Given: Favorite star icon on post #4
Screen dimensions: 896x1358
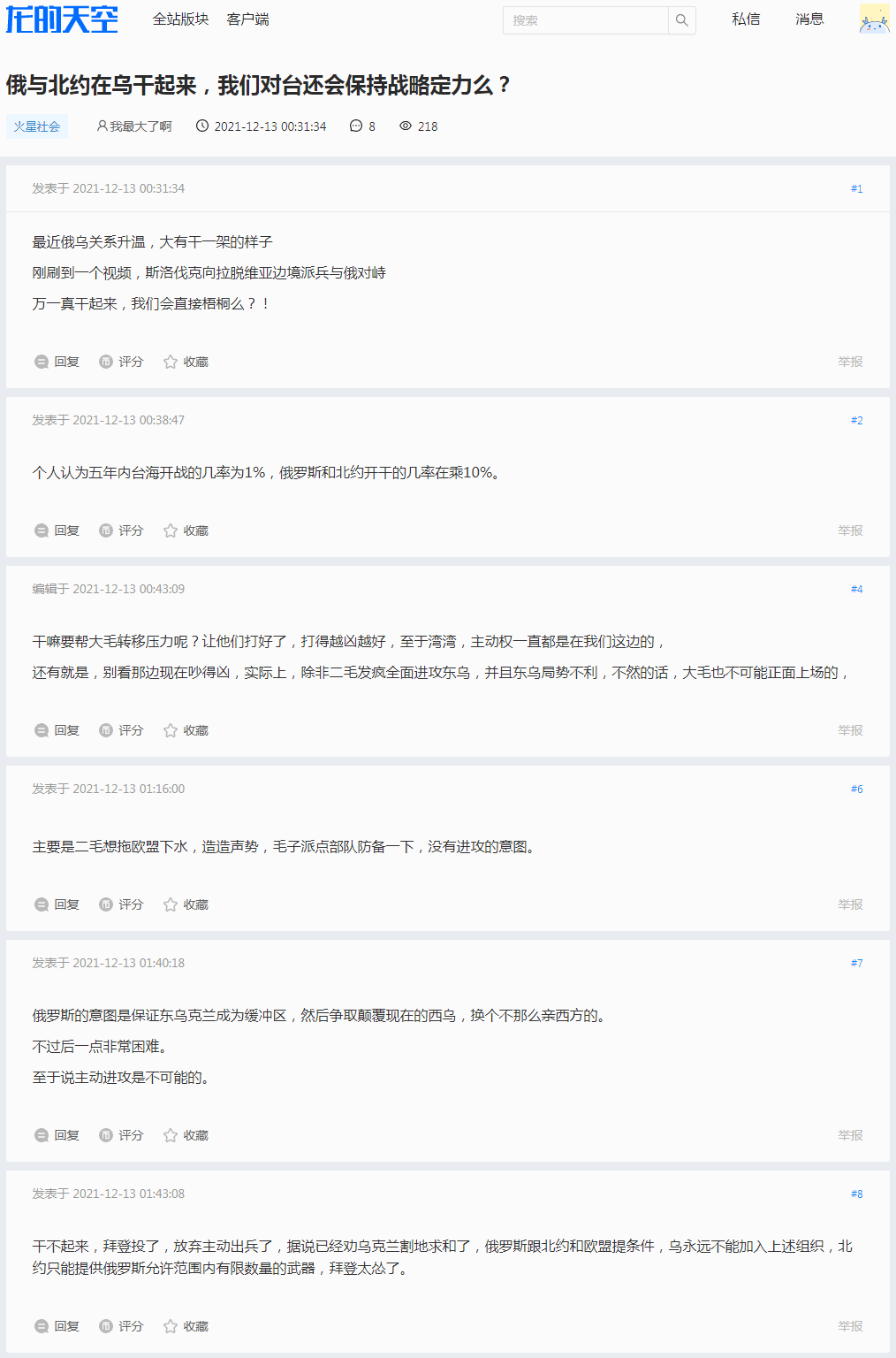Looking at the screenshot, I should click(171, 730).
